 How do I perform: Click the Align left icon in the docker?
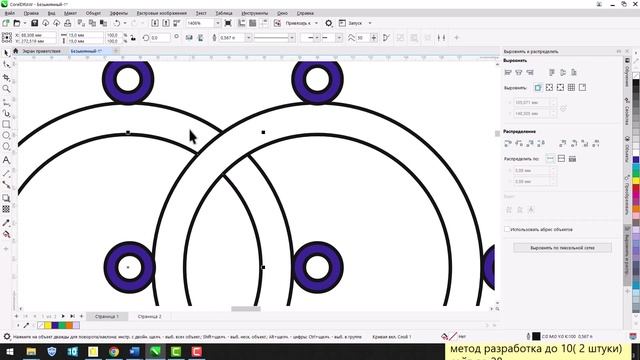tap(508, 73)
